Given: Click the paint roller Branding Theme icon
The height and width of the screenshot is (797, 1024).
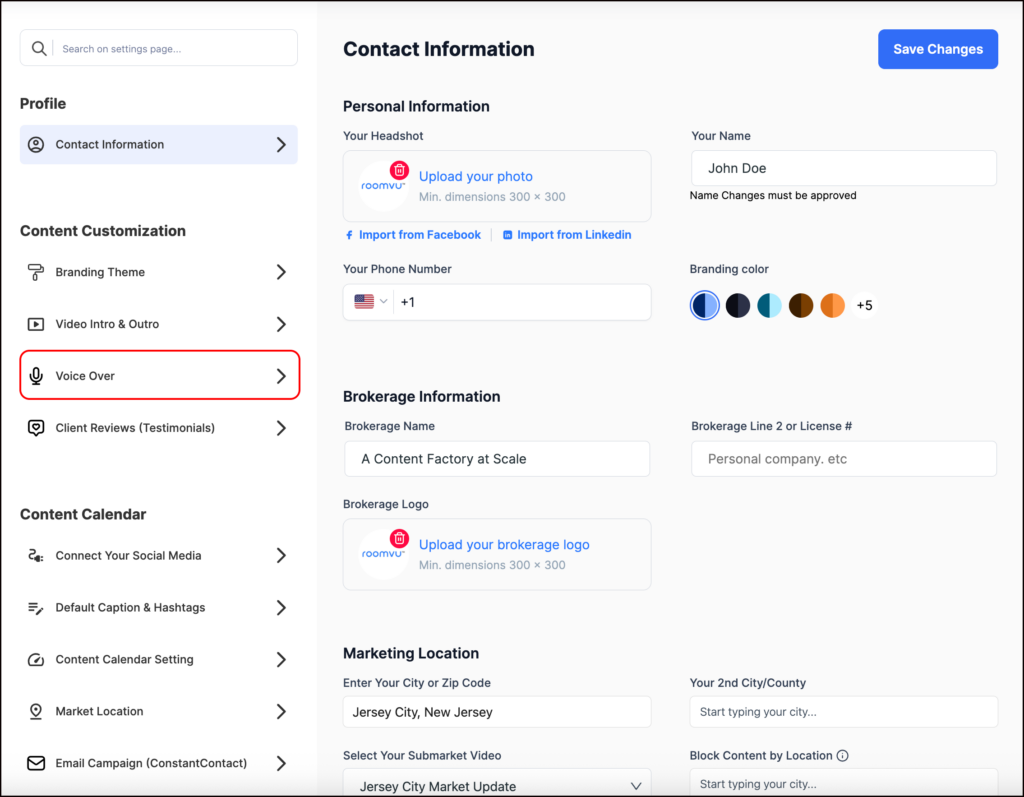Looking at the screenshot, I should pyautogui.click(x=37, y=272).
